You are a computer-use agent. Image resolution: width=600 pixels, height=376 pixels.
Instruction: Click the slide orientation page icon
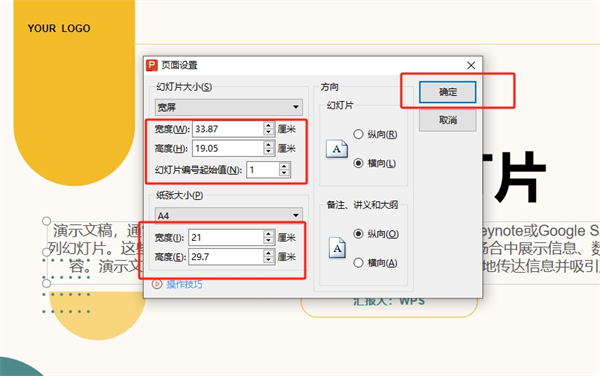pos(337,149)
